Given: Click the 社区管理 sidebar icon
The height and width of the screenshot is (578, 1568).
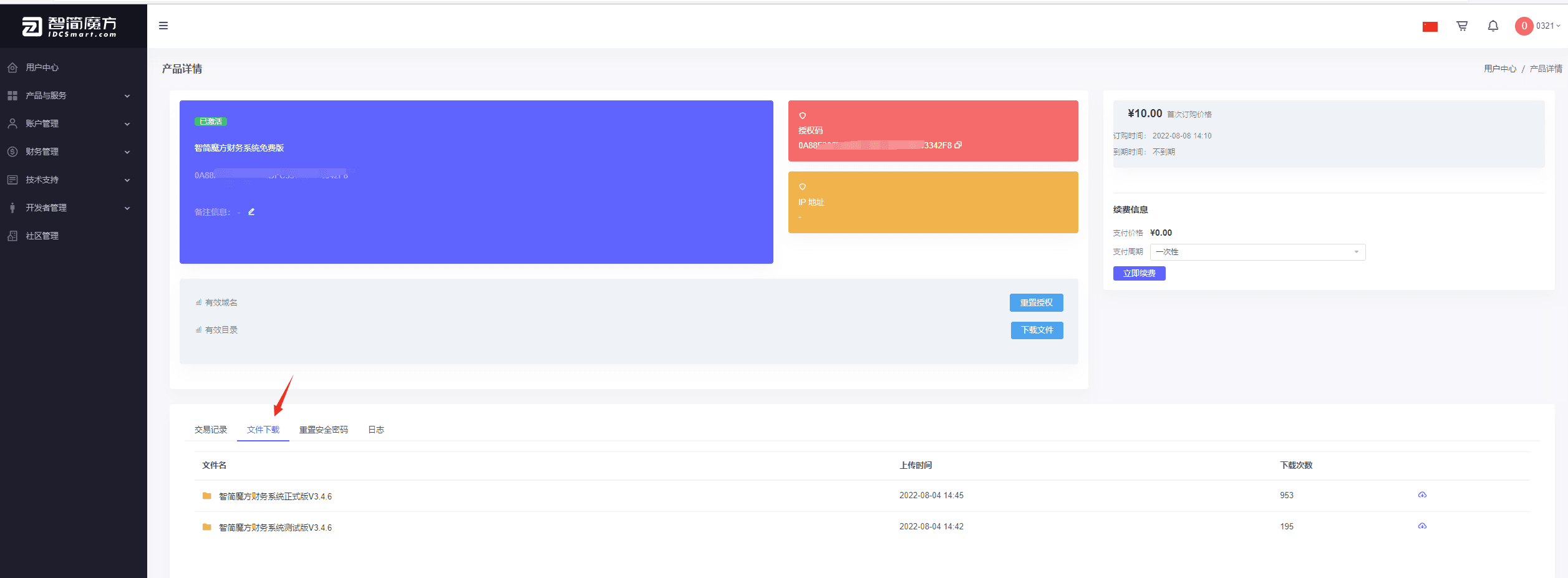Looking at the screenshot, I should pos(12,236).
